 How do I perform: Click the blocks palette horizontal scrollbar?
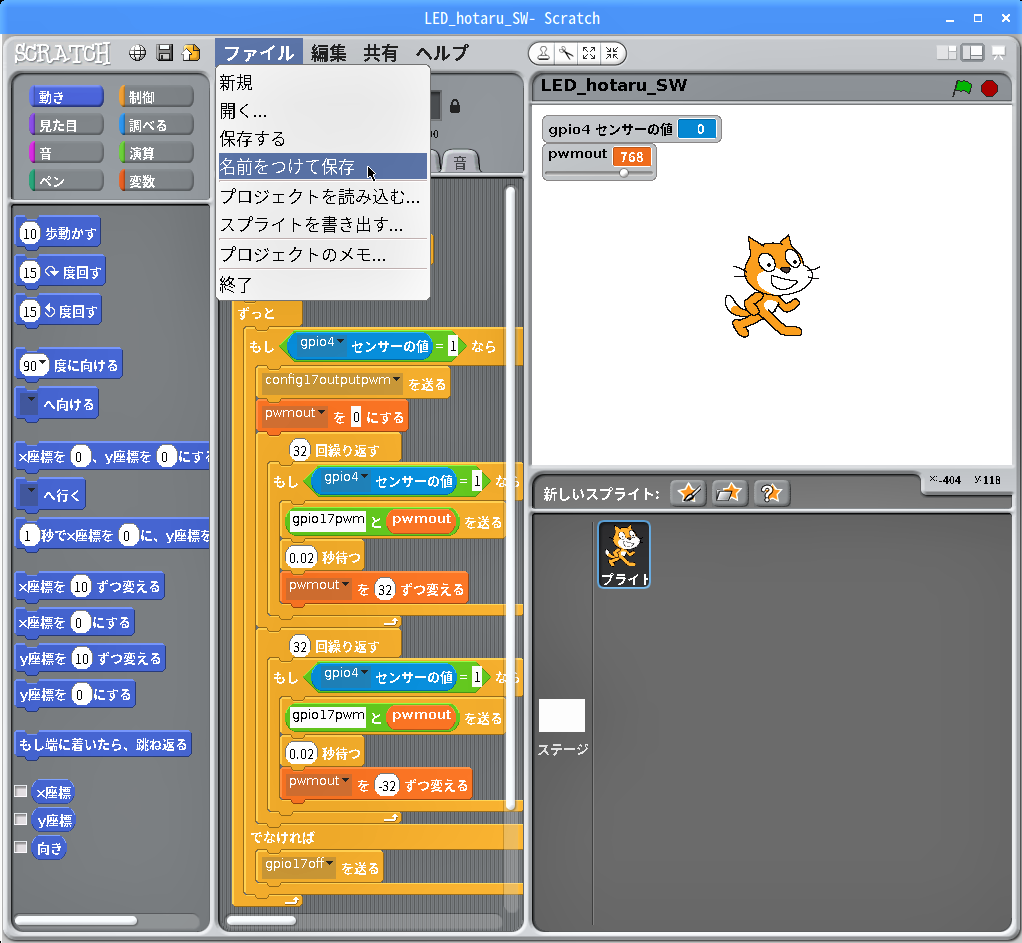pos(76,921)
